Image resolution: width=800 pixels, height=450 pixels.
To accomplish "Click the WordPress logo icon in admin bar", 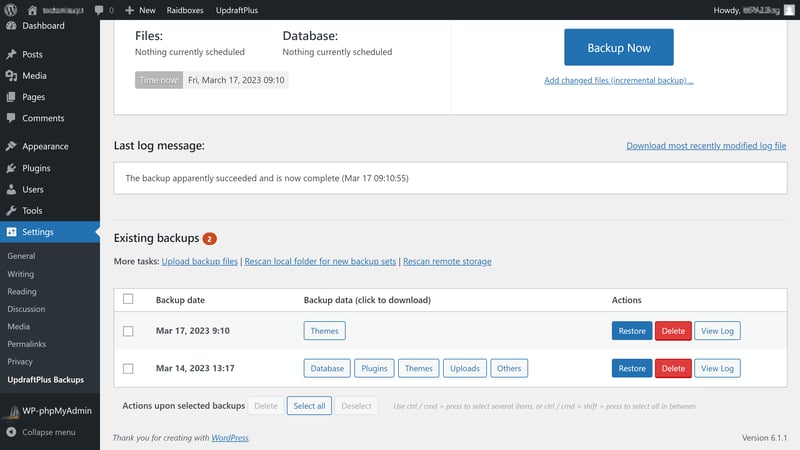I will pos(11,9).
